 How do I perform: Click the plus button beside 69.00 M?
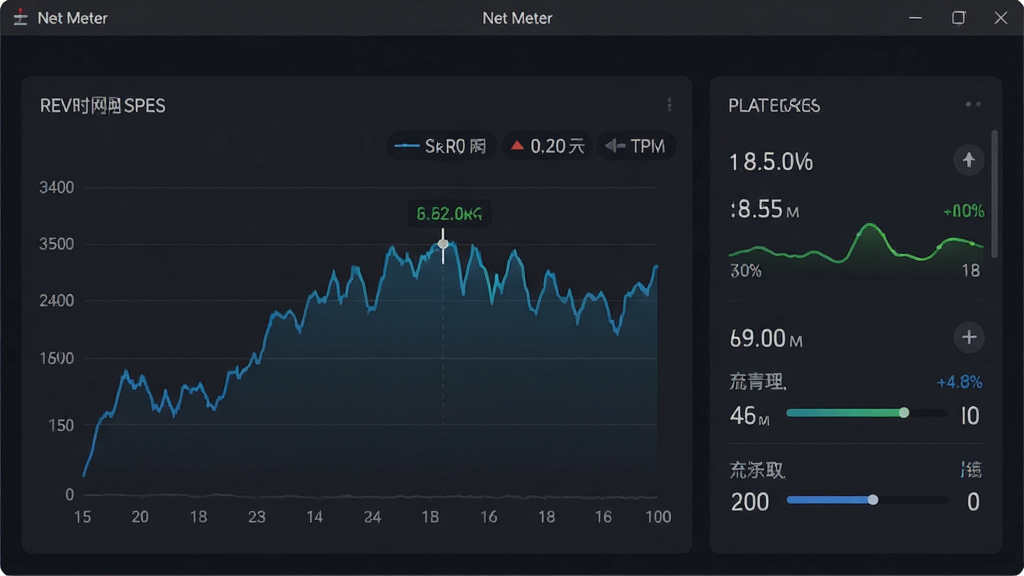point(968,338)
